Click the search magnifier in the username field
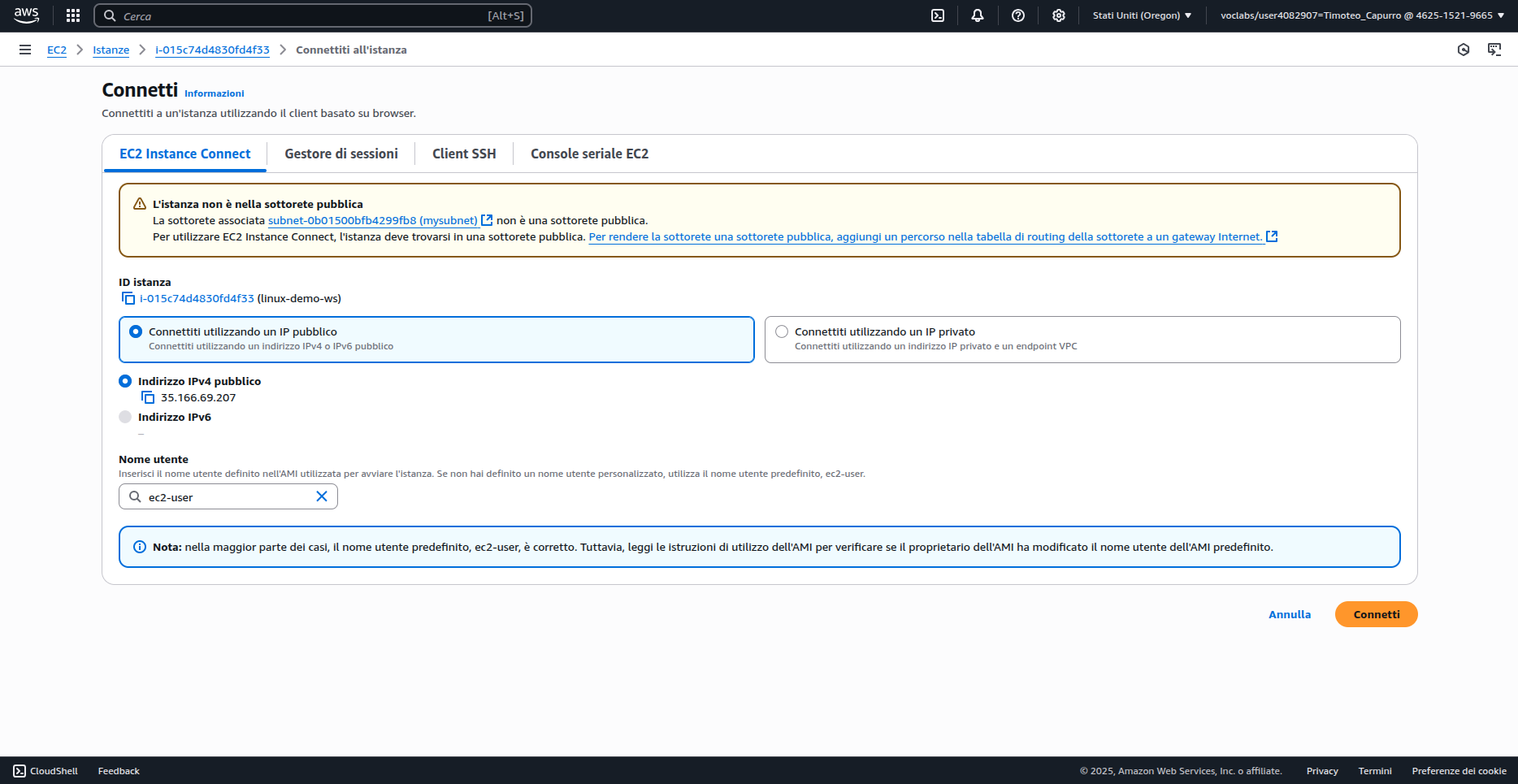Screen dimensions: 1518x784 coord(135,496)
